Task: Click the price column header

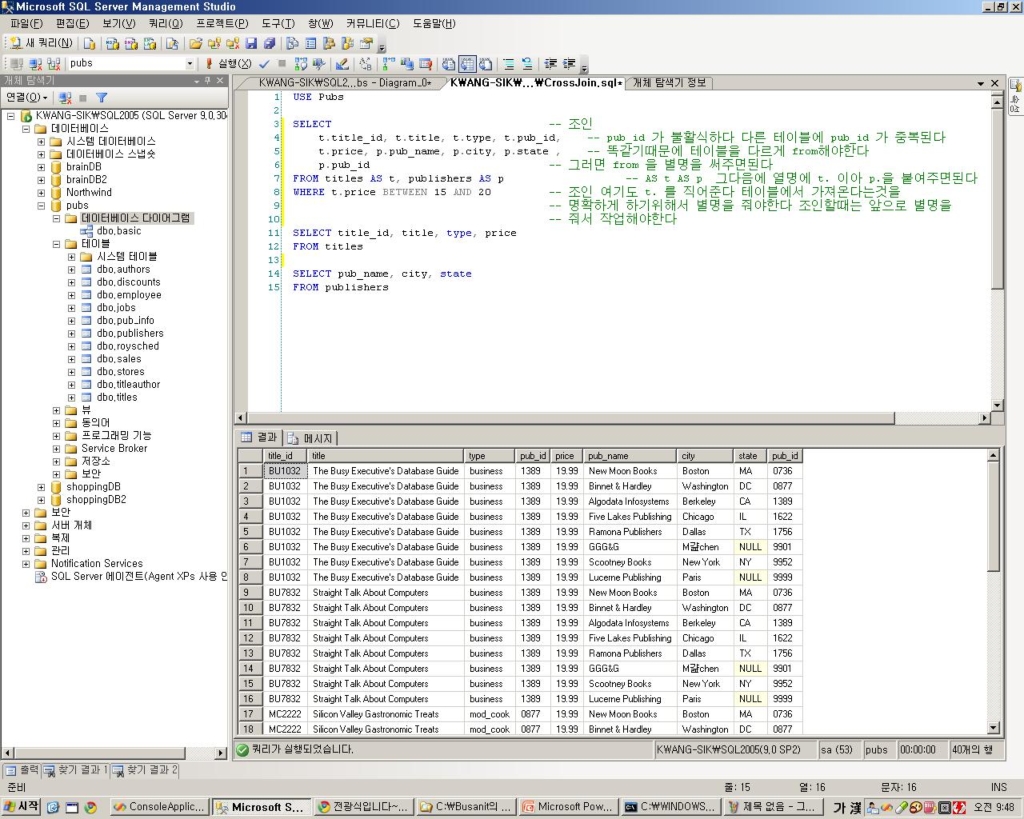Action: [x=566, y=456]
